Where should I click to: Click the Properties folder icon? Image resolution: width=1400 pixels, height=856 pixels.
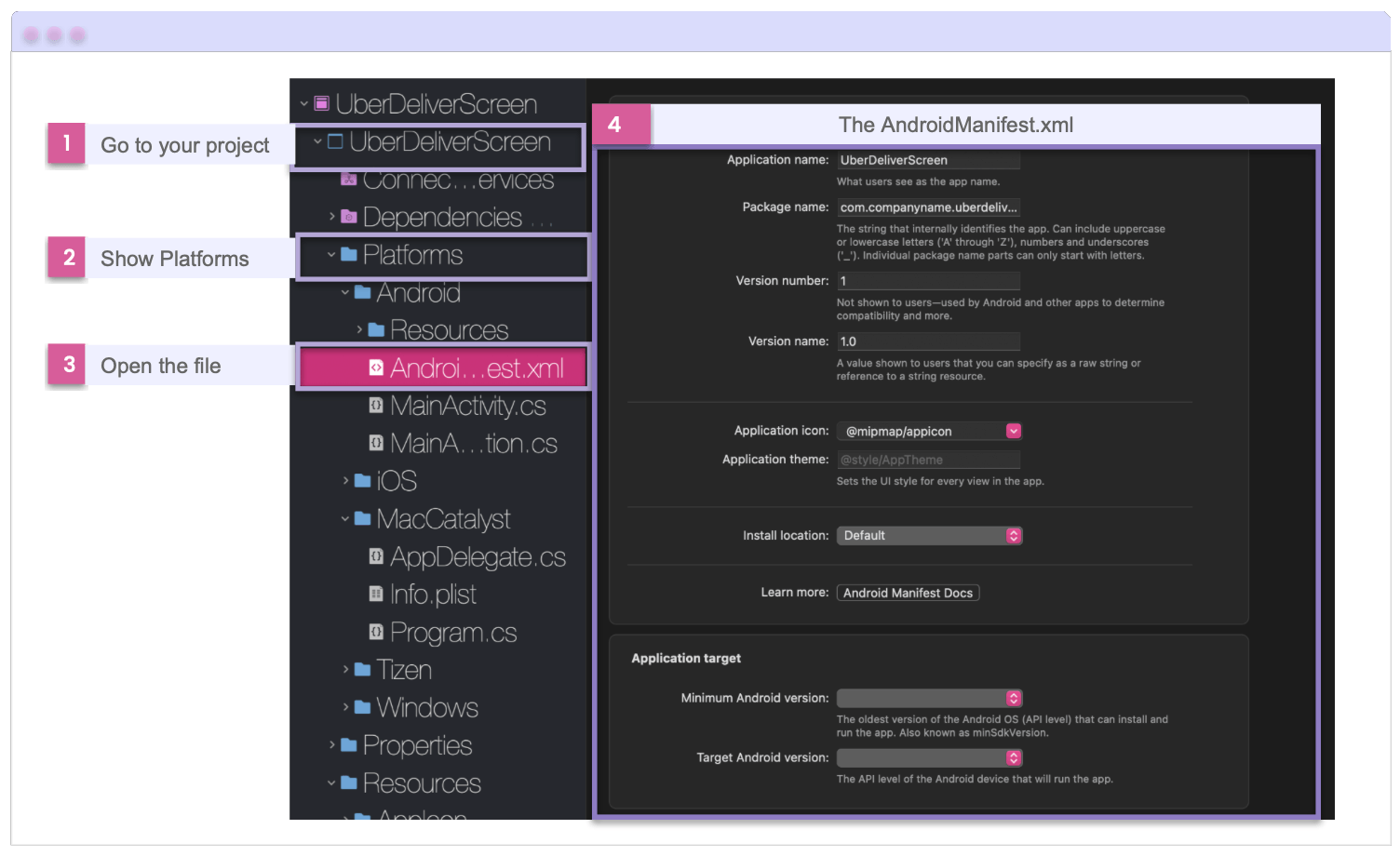click(x=349, y=744)
